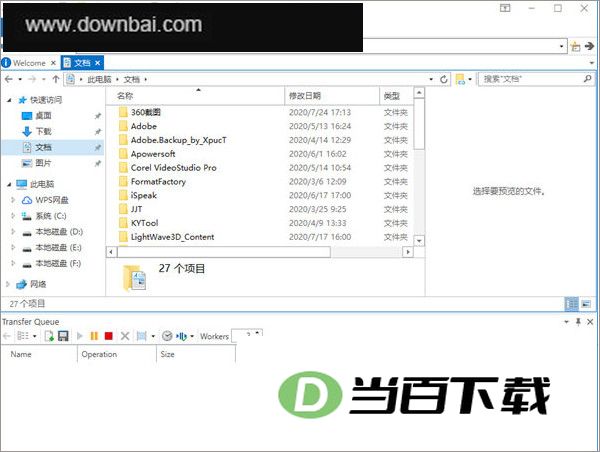Image resolution: width=600 pixels, height=452 pixels.
Task: Select 本地磁盘 (D:) drive
Action: [x=59, y=232]
